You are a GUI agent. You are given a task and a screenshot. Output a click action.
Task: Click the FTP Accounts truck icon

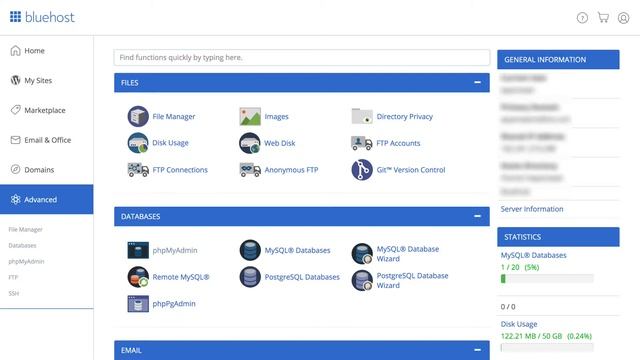click(x=362, y=143)
